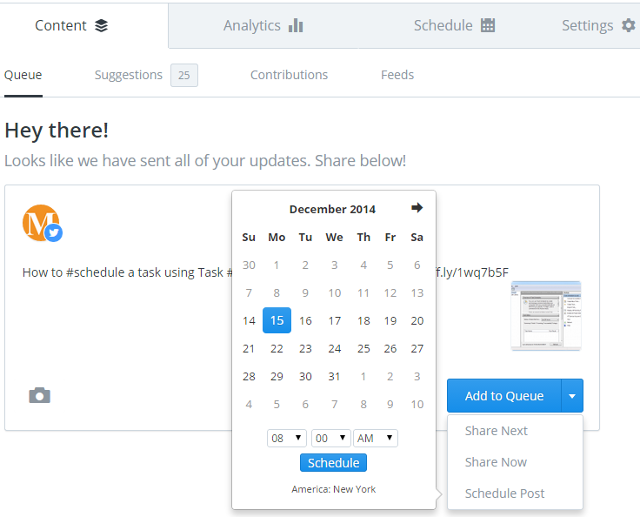Open the minutes dropdown showing 00

330,438
